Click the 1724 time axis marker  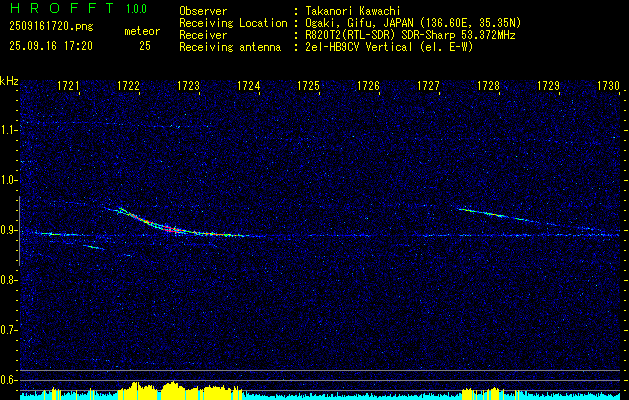[x=249, y=85]
